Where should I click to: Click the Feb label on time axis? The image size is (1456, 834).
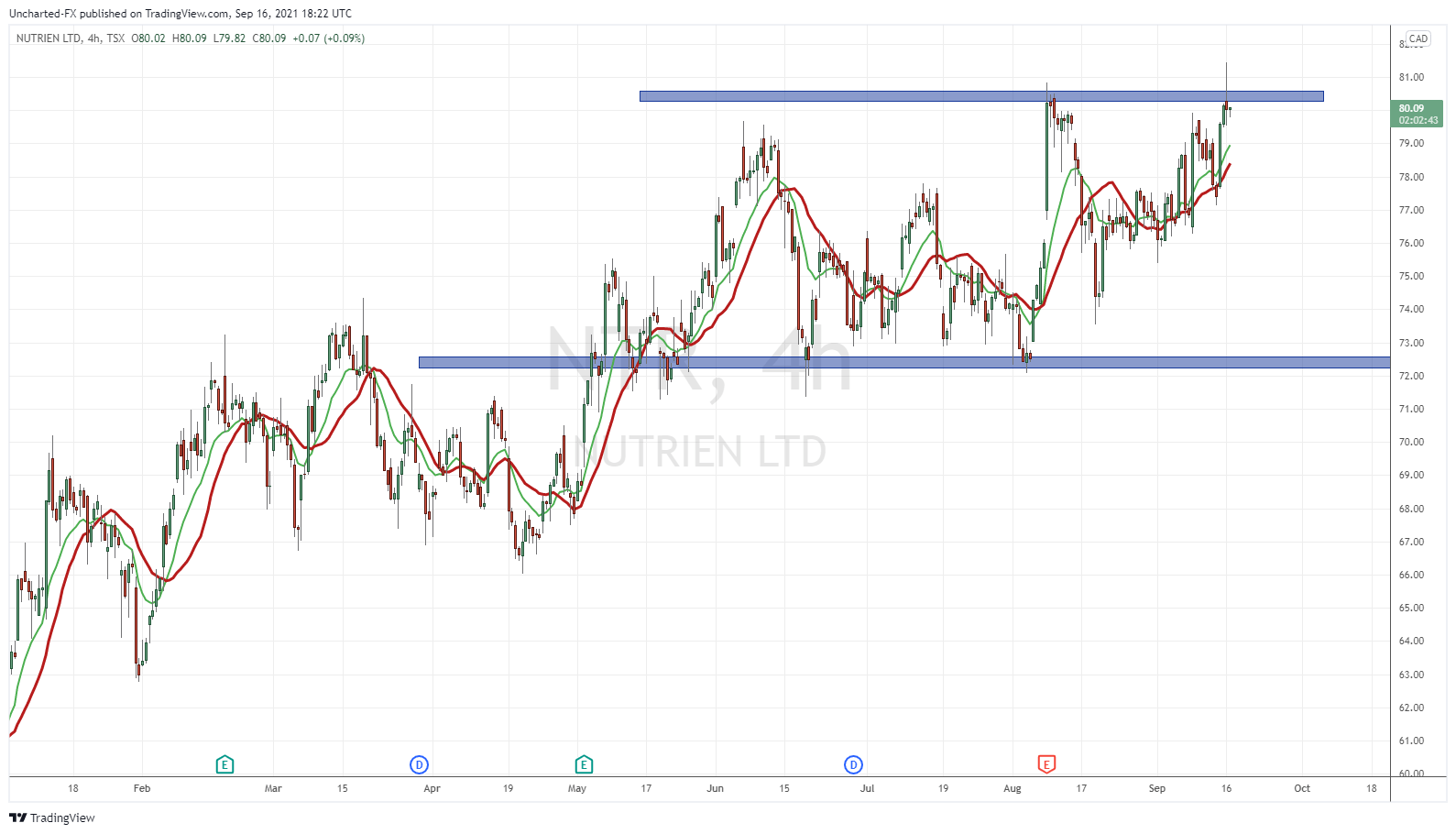point(142,788)
